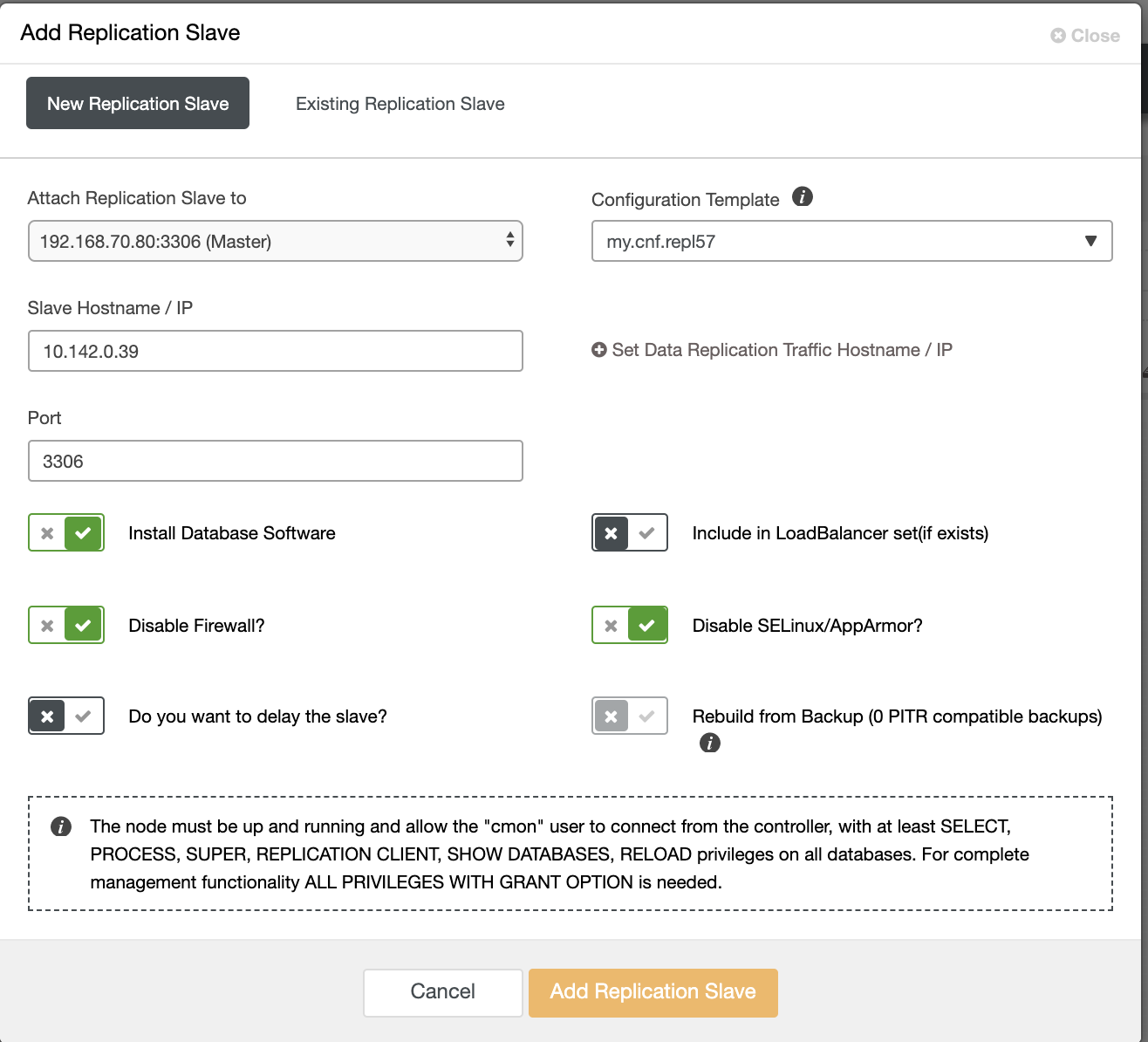The image size is (1148, 1042).
Task: Expand the my.cnf.repl57 Configuration Template dropdown
Action: click(852, 241)
